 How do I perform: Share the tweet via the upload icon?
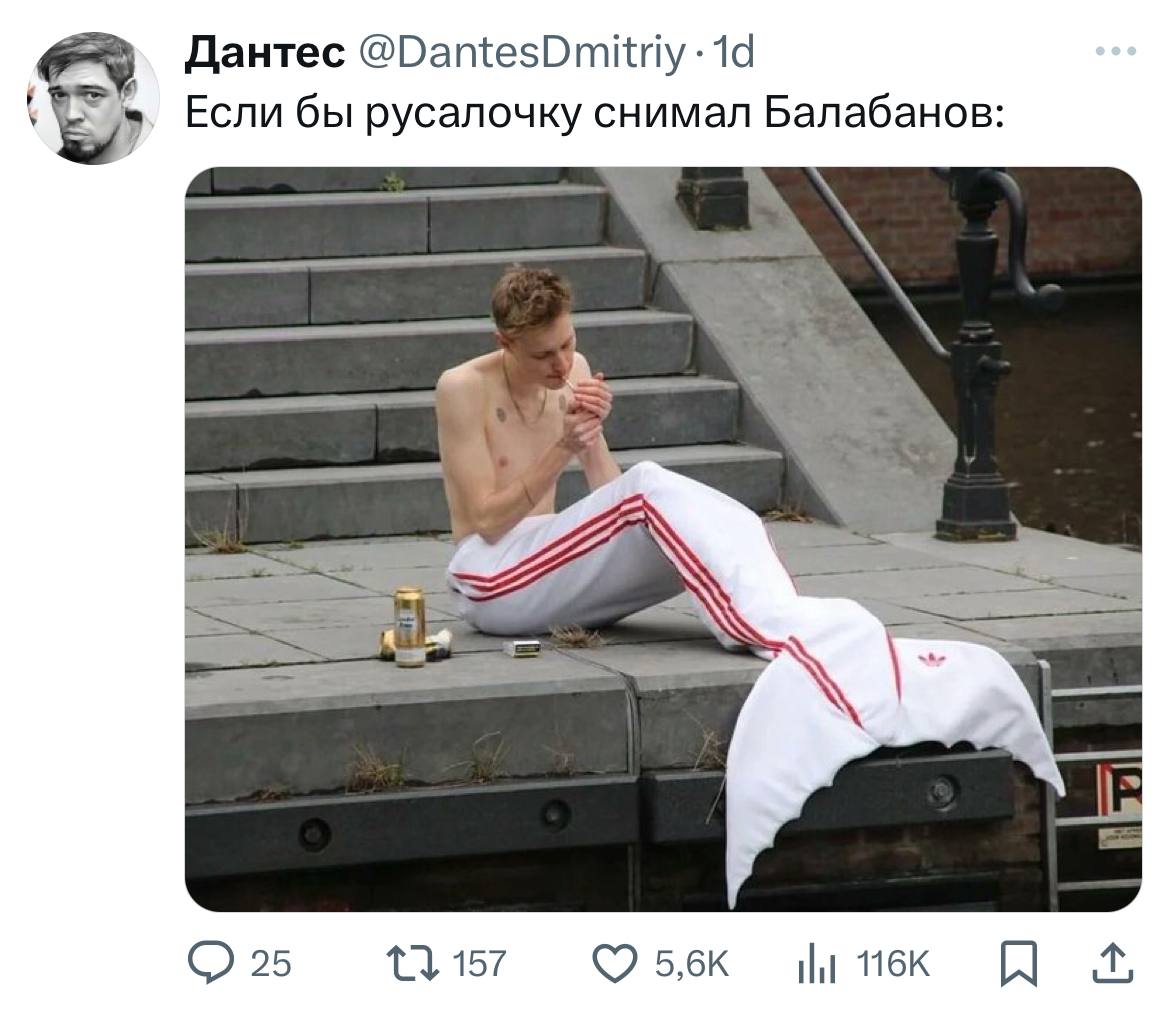[1113, 963]
